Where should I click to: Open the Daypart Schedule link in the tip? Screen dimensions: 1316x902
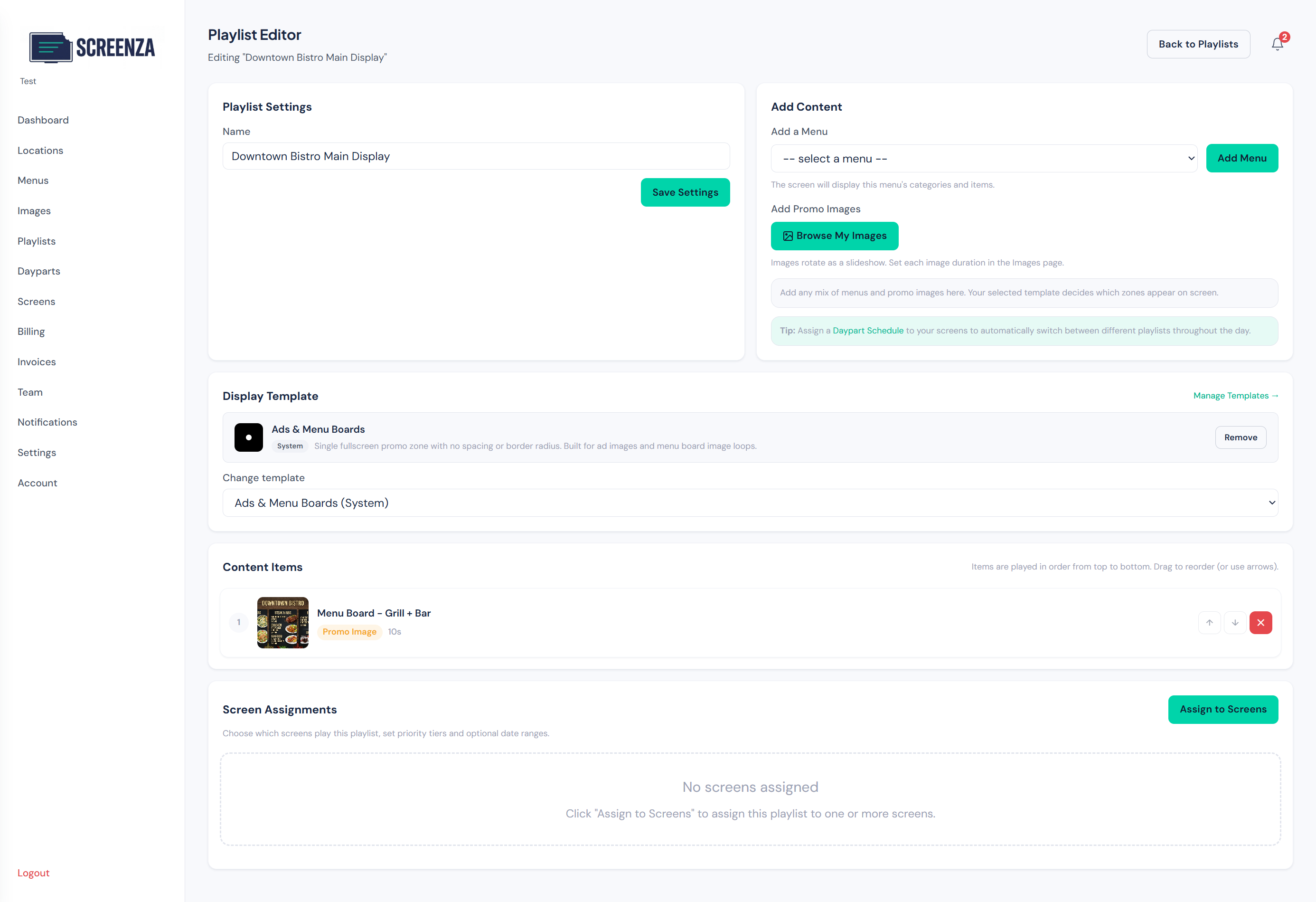[x=868, y=330]
